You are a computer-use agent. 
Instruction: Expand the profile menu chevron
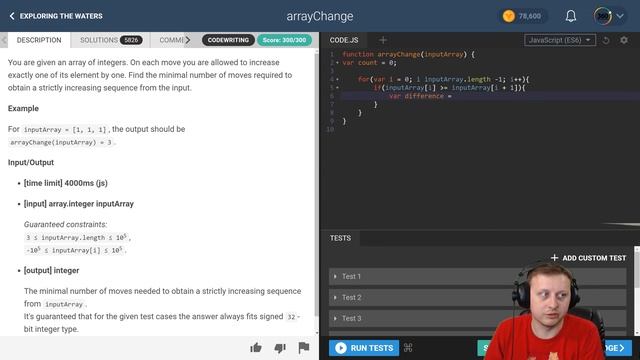620,16
